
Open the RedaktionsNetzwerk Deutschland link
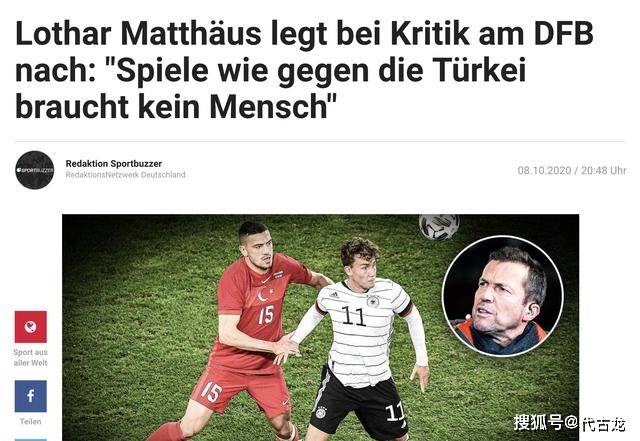click(x=125, y=175)
